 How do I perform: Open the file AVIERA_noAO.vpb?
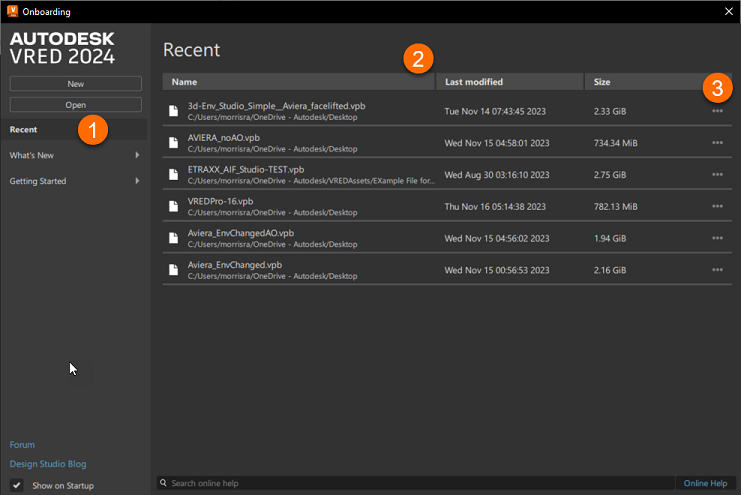pos(224,138)
